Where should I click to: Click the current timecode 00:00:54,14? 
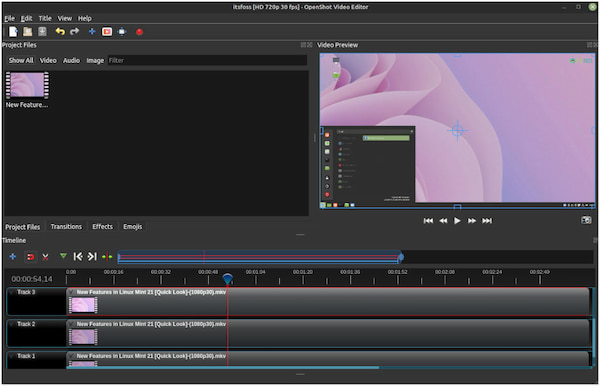tap(32, 279)
